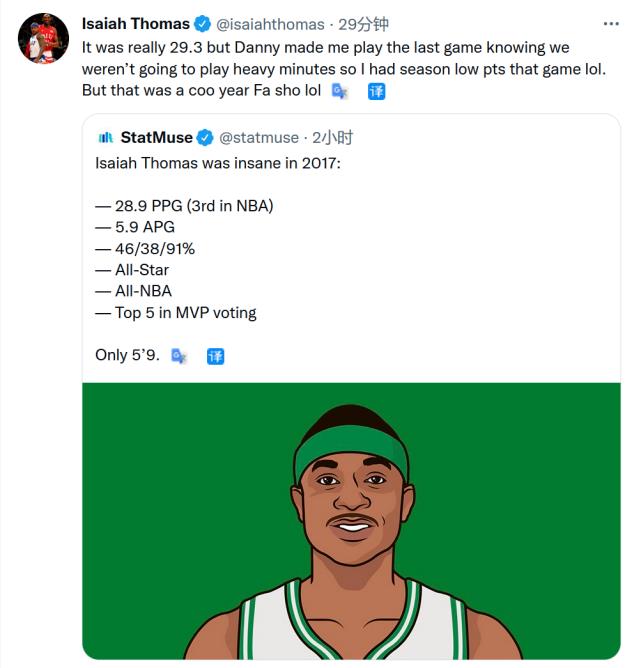
Task: Click the verified badge beside Isaiah Thomas
Action: pyautogui.click(x=203, y=24)
